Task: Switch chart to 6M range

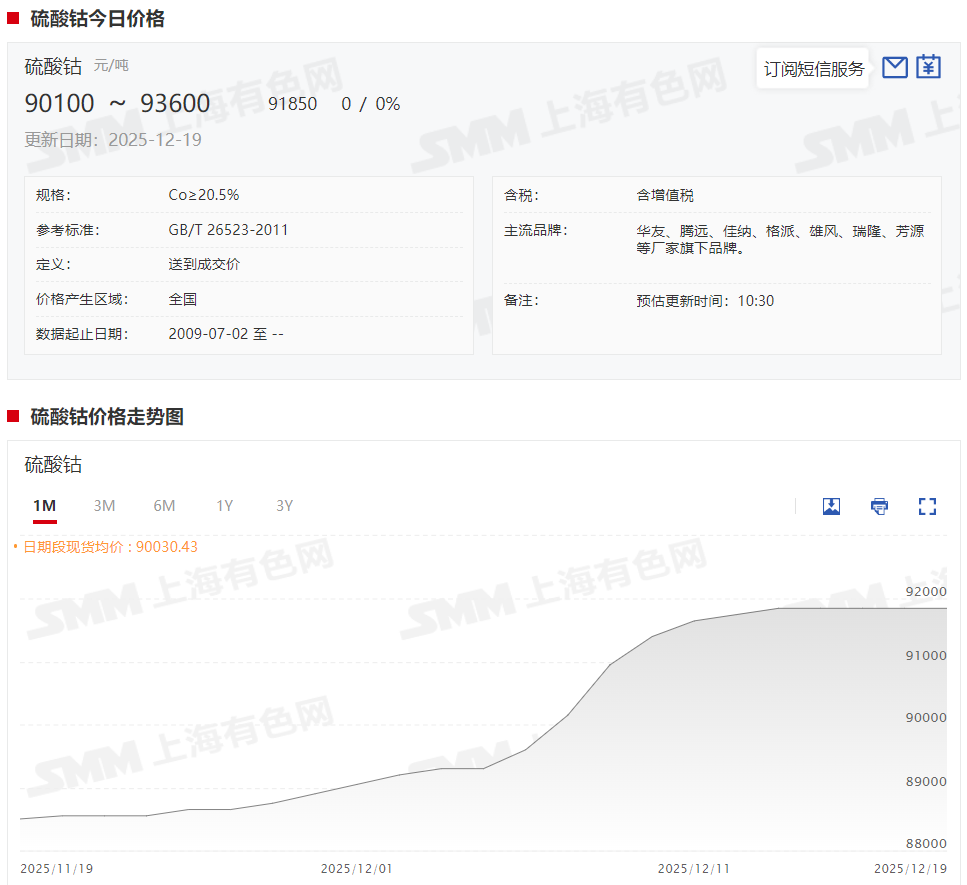Action: tap(164, 506)
